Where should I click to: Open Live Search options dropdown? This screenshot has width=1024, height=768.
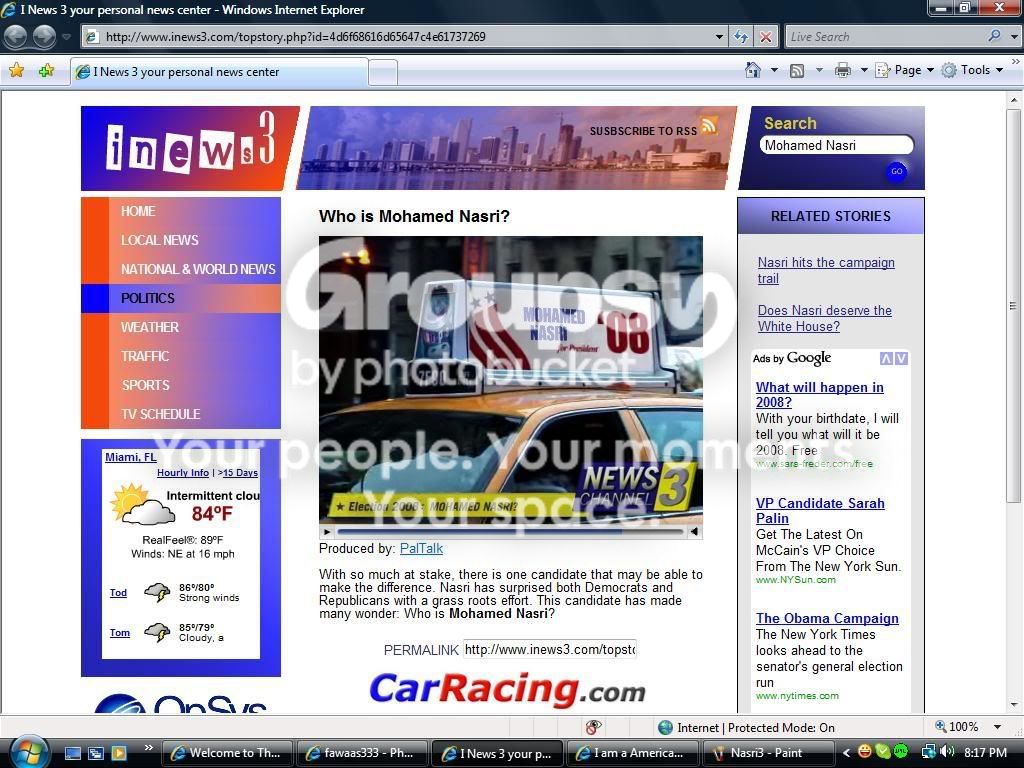1014,37
